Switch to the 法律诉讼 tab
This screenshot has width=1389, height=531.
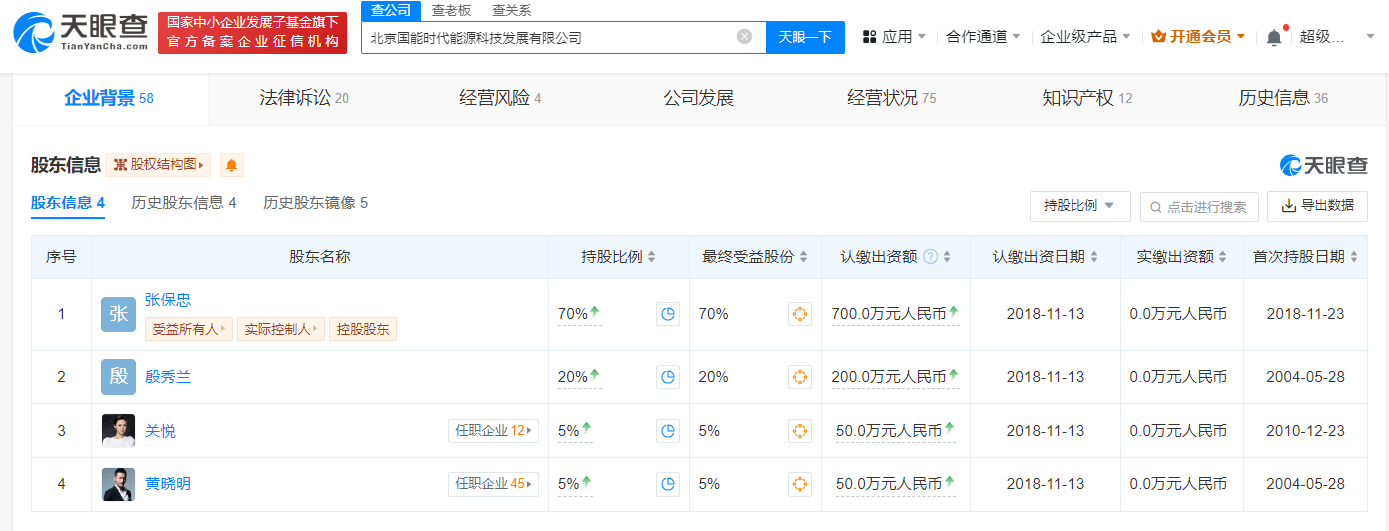[304, 98]
